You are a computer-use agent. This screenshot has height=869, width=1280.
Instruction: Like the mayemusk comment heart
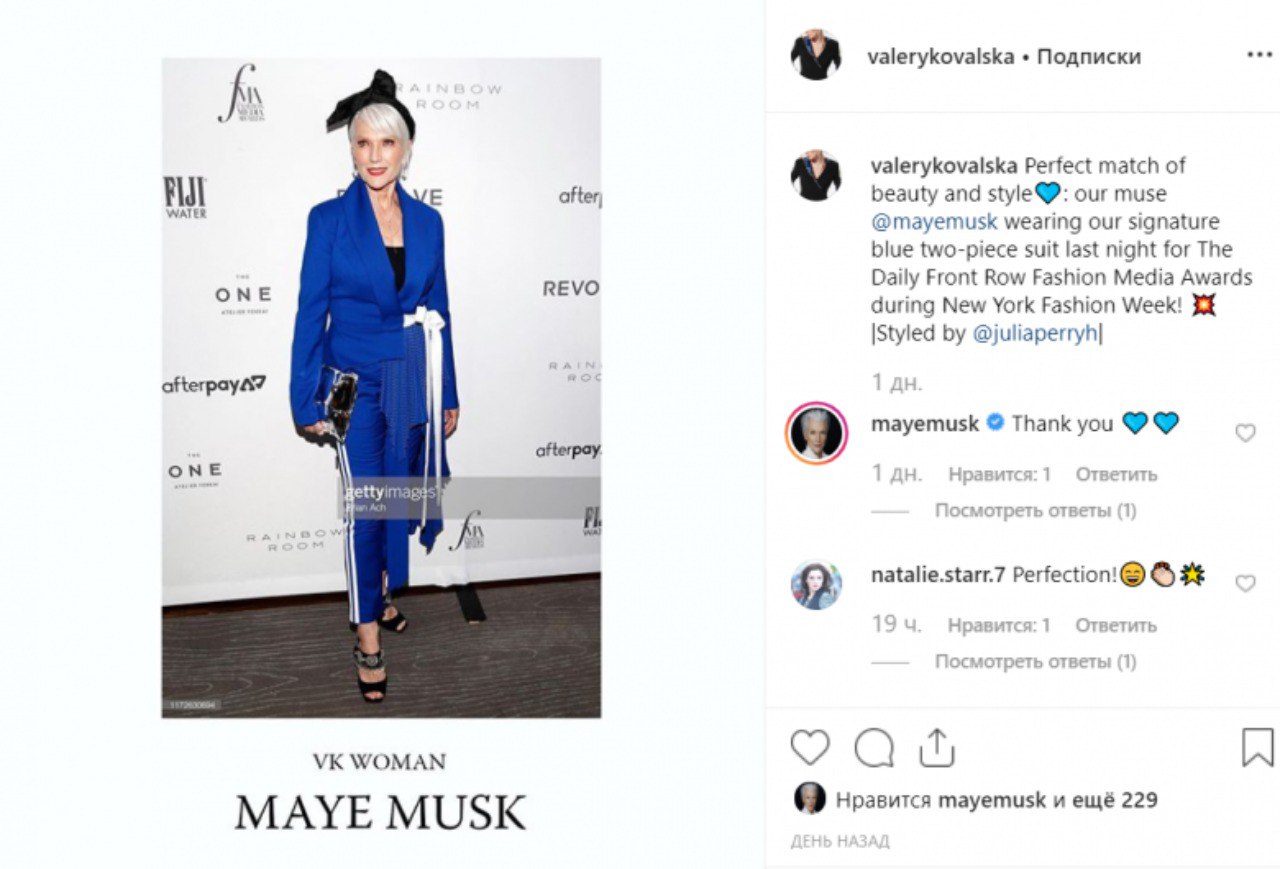(1245, 433)
